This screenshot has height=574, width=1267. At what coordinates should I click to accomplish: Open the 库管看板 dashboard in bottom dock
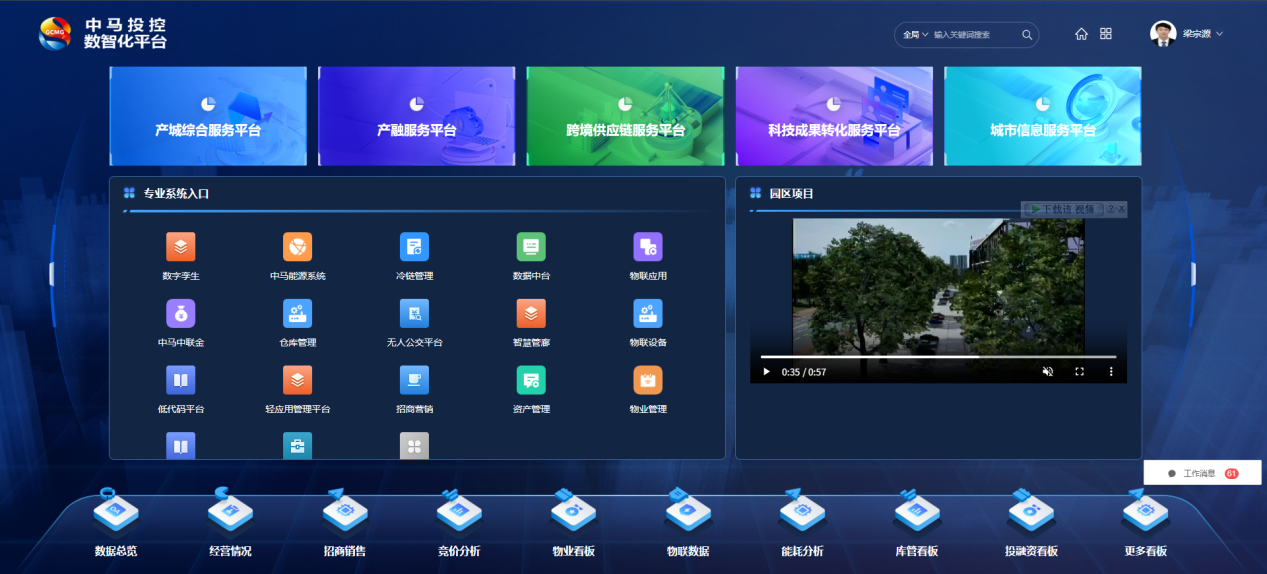click(x=917, y=524)
